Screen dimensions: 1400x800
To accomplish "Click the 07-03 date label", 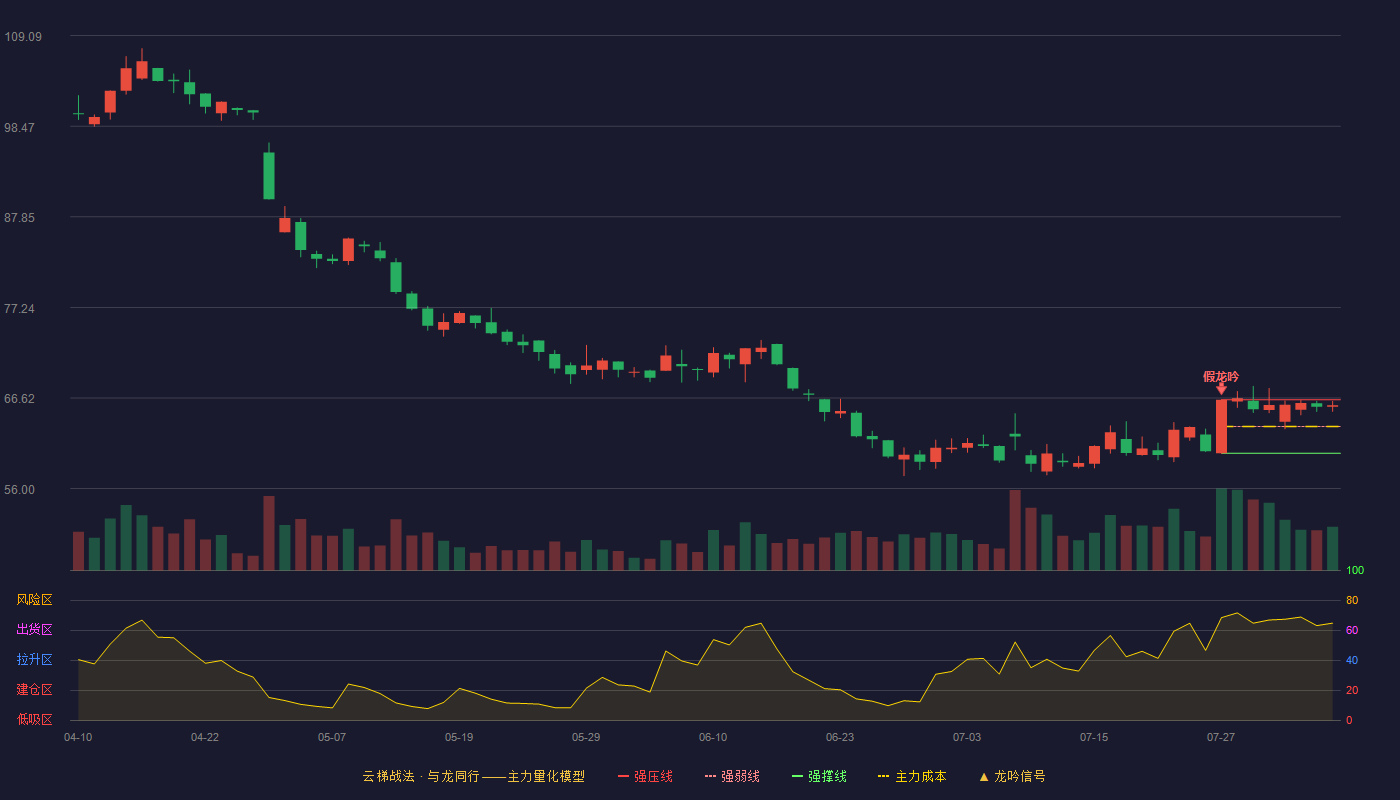I will [x=967, y=737].
